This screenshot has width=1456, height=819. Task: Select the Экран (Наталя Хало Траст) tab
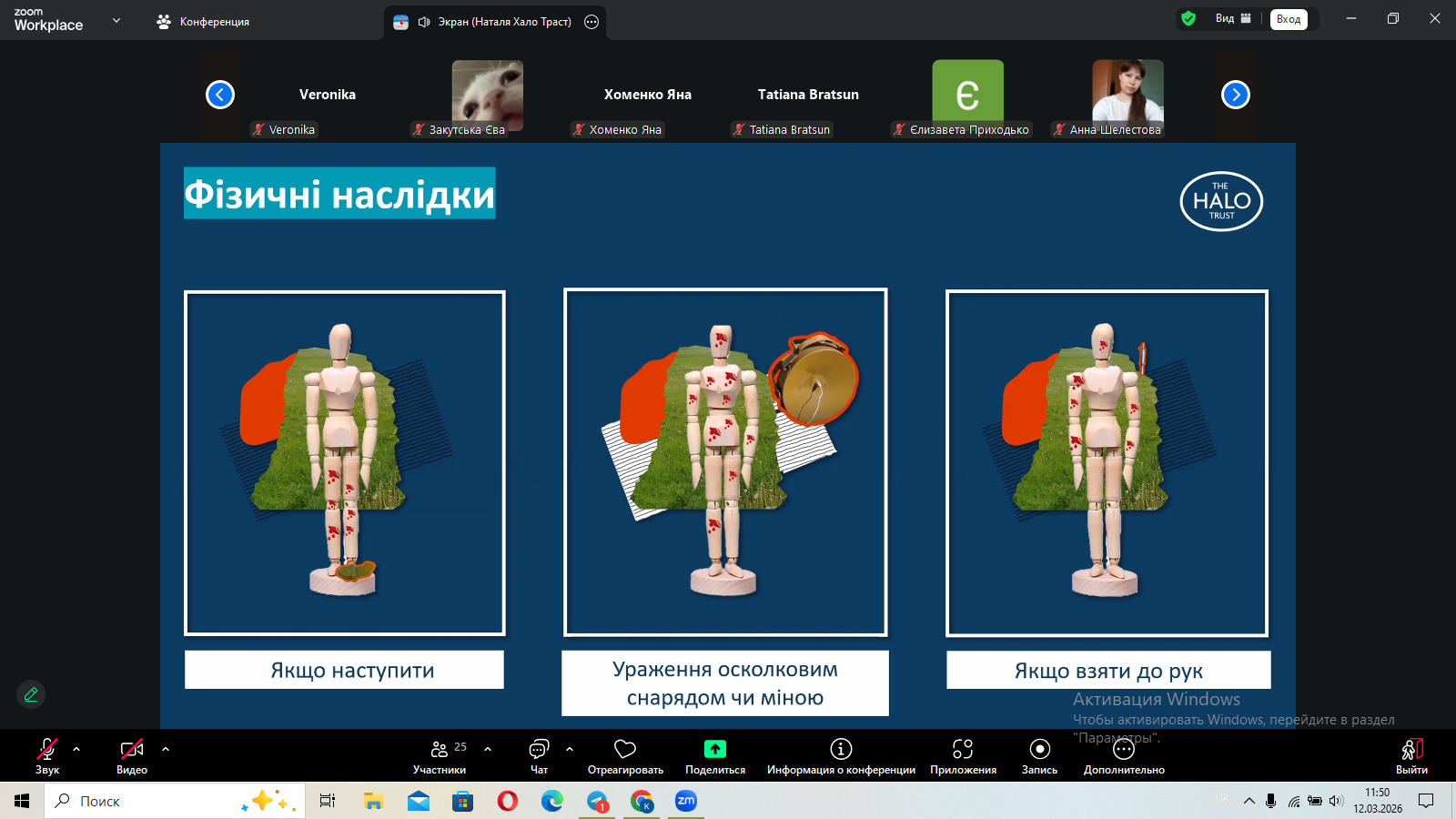[494, 22]
